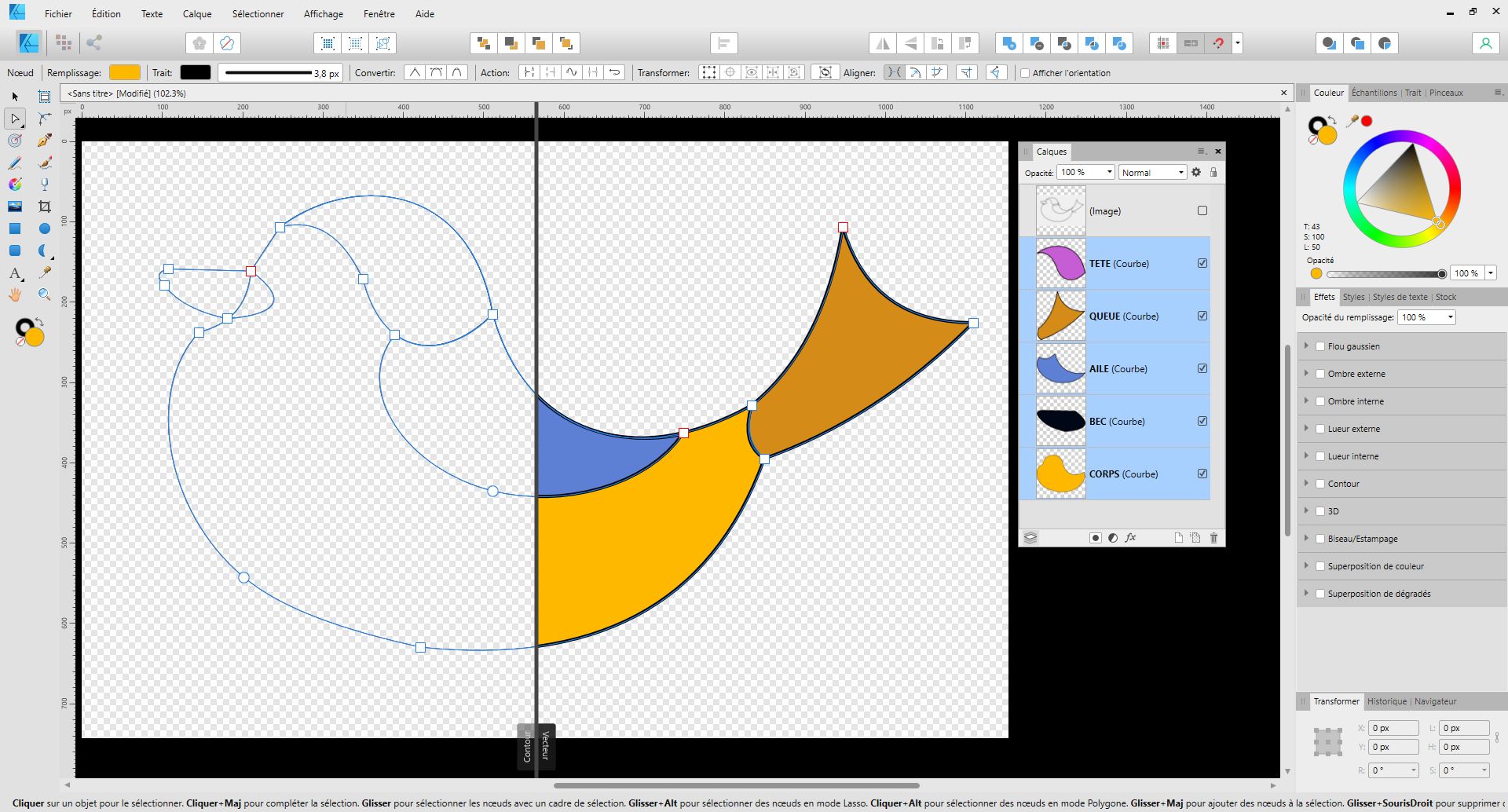Open the rotation R dropdown in Transformer
Viewport: 1508px width, 812px height.
click(1413, 770)
